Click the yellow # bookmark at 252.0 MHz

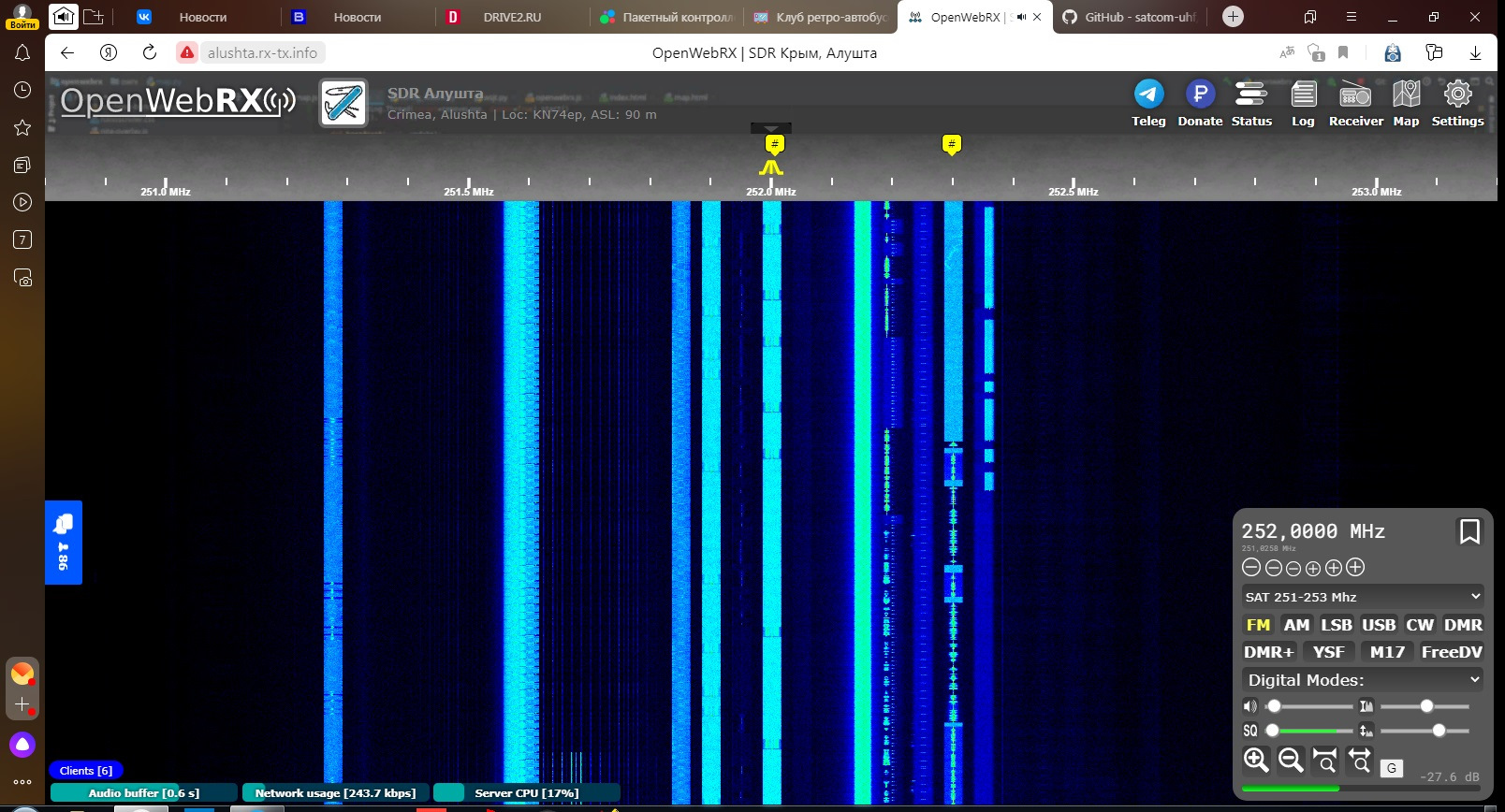point(774,144)
